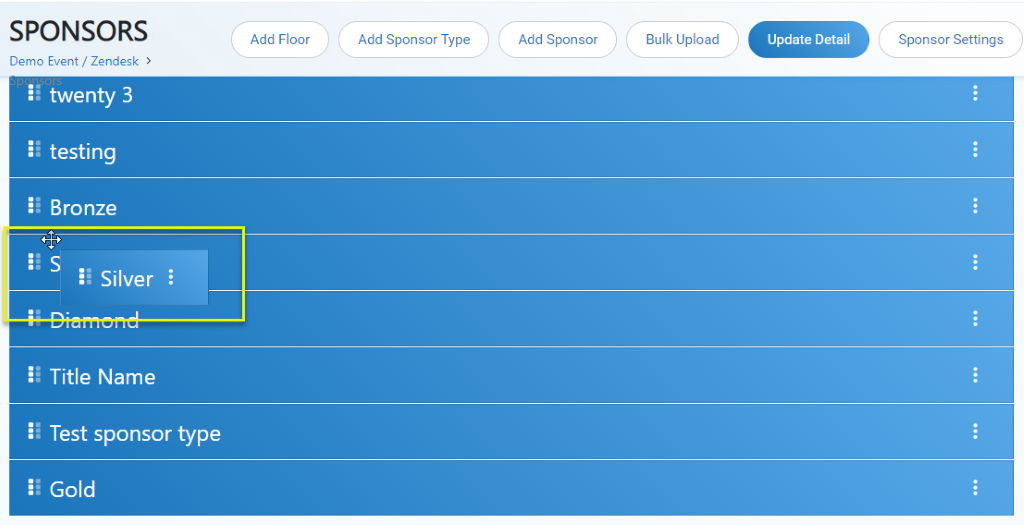Open options menu for Test sponsor type

click(x=975, y=431)
